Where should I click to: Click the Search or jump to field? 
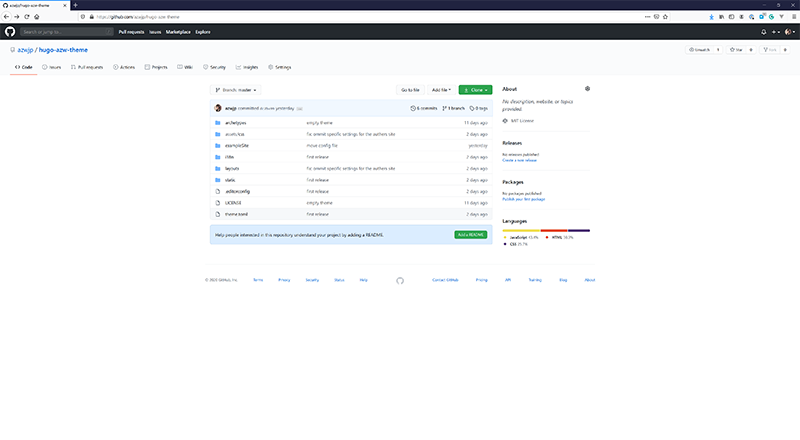(x=66, y=32)
